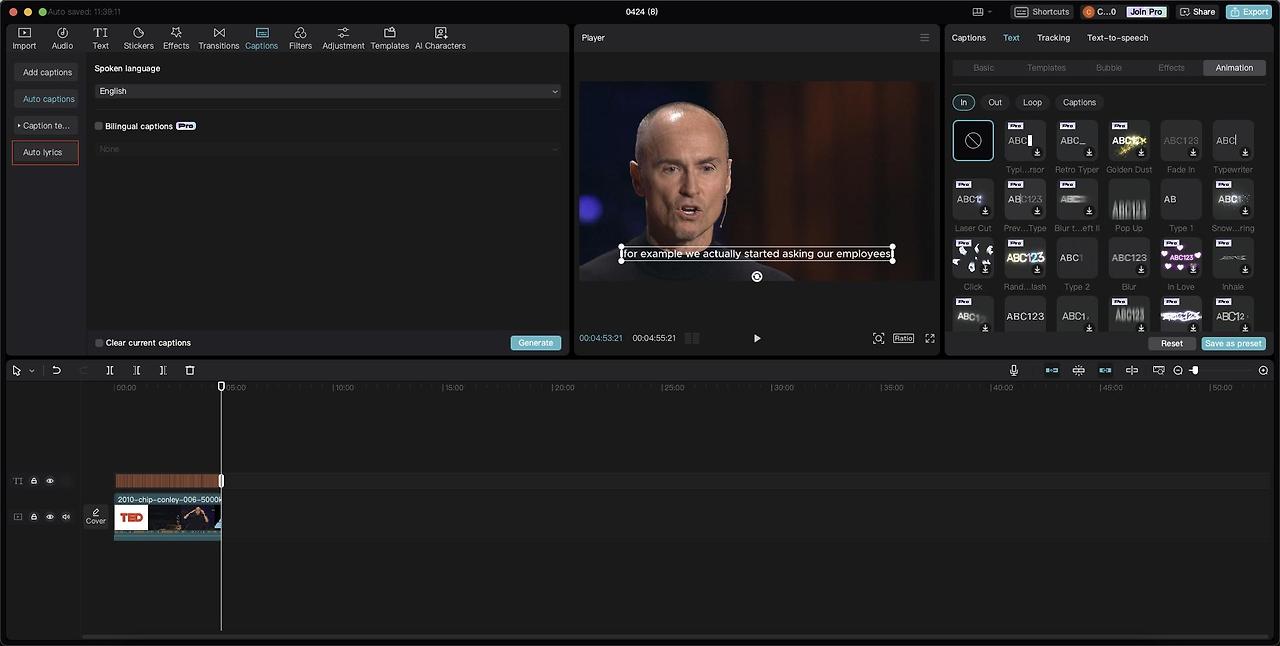Viewport: 1280px width, 646px height.
Task: Open the Transitions panel
Action: point(219,38)
